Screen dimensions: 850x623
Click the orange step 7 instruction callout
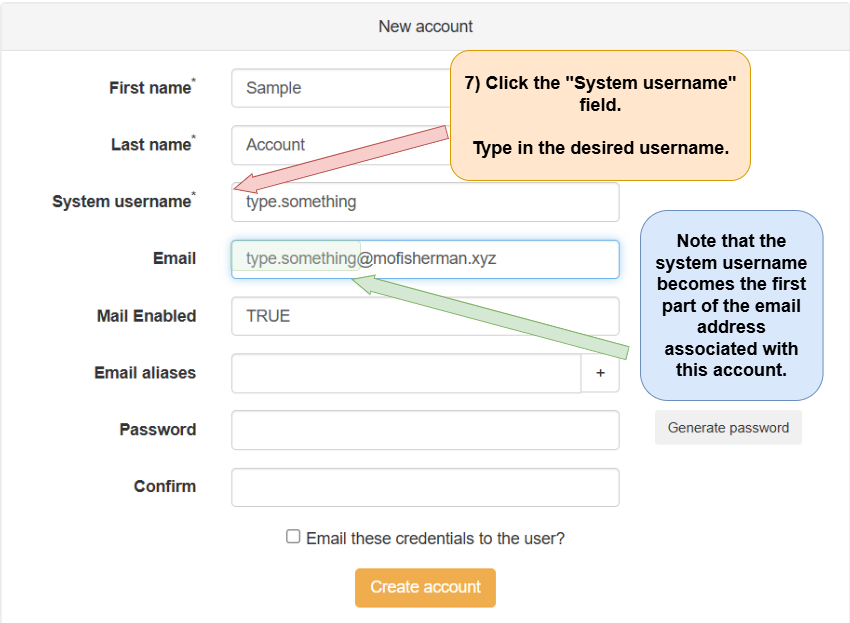(600, 115)
